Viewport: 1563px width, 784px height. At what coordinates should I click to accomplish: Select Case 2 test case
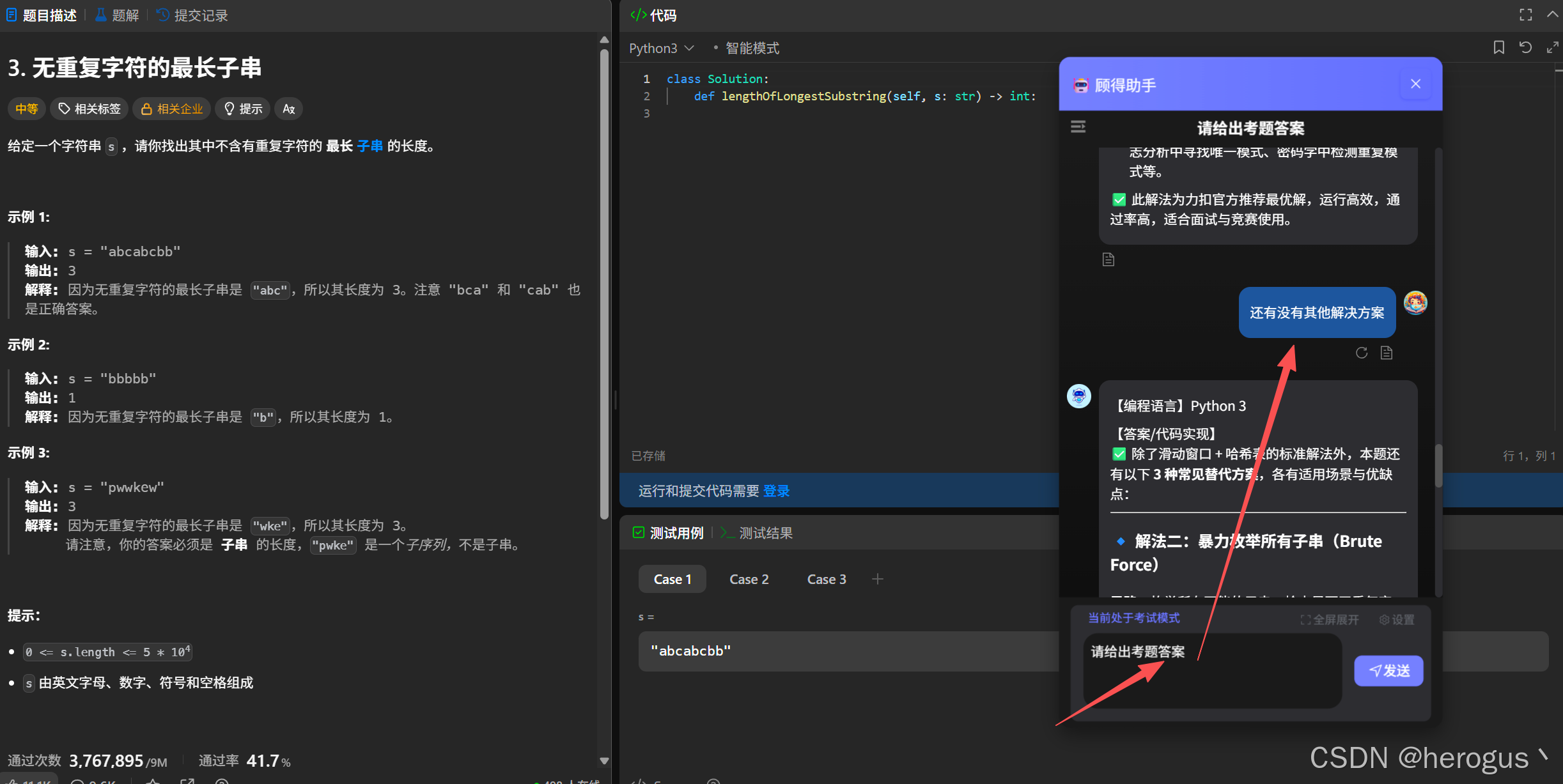(749, 580)
